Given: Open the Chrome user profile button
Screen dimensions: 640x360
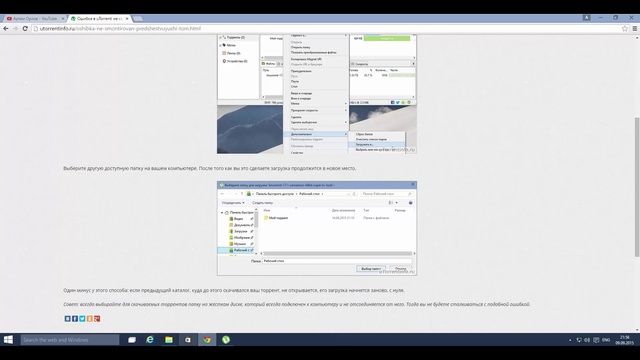Looking at the screenshot, I should [587, 18].
